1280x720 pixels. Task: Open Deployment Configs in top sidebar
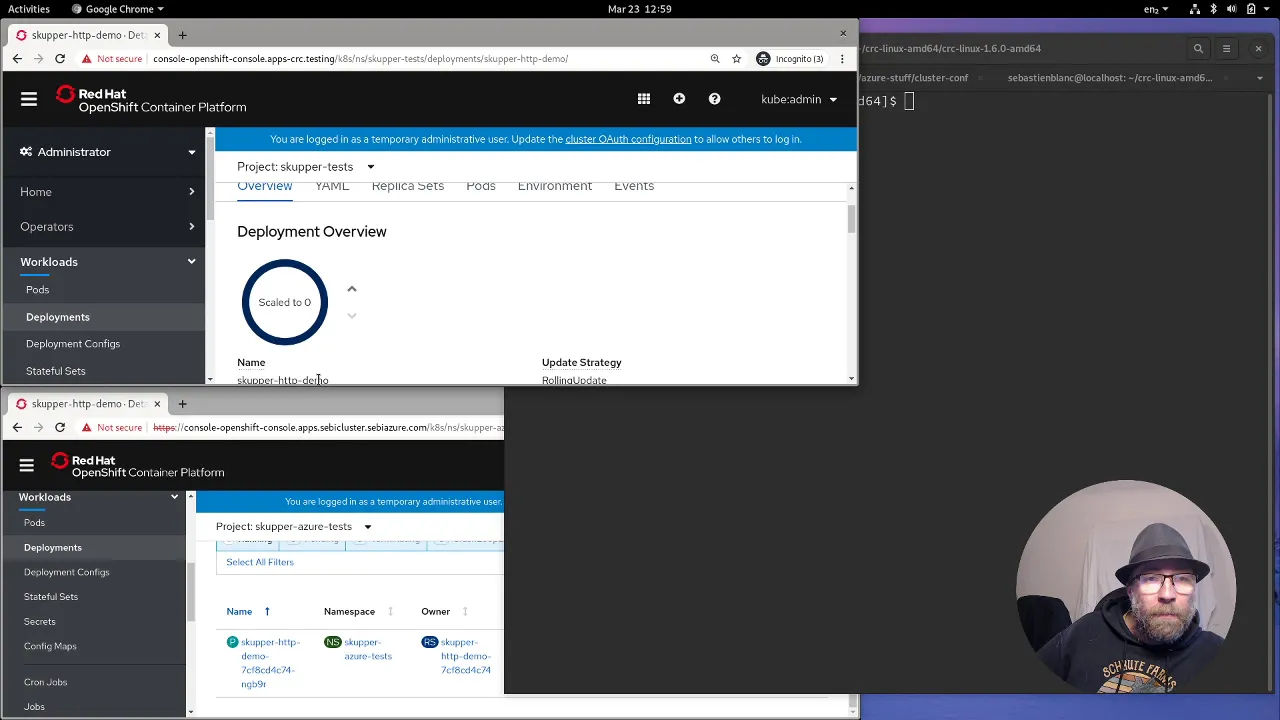click(x=73, y=344)
